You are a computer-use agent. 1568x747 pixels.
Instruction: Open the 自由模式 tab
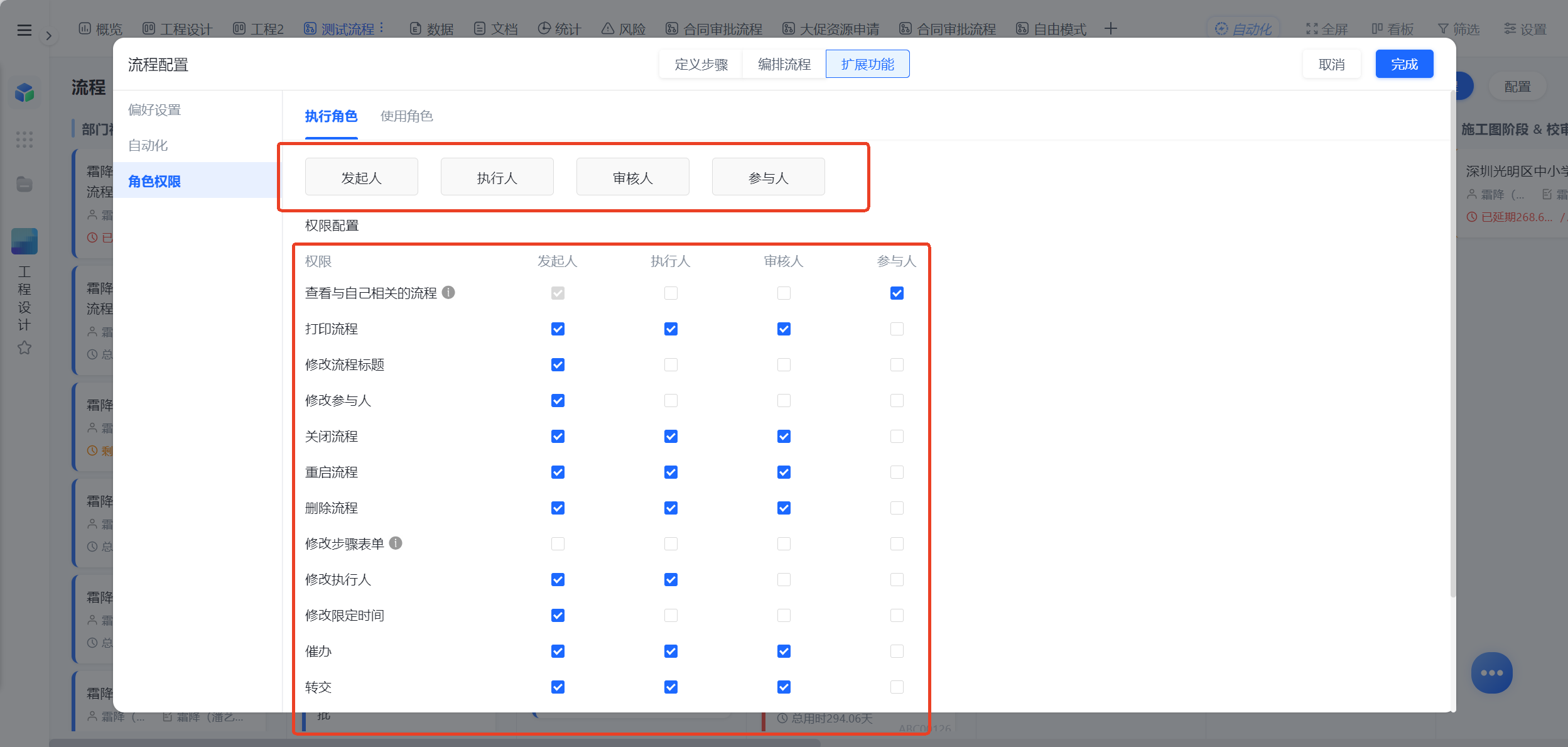[x=1051, y=29]
